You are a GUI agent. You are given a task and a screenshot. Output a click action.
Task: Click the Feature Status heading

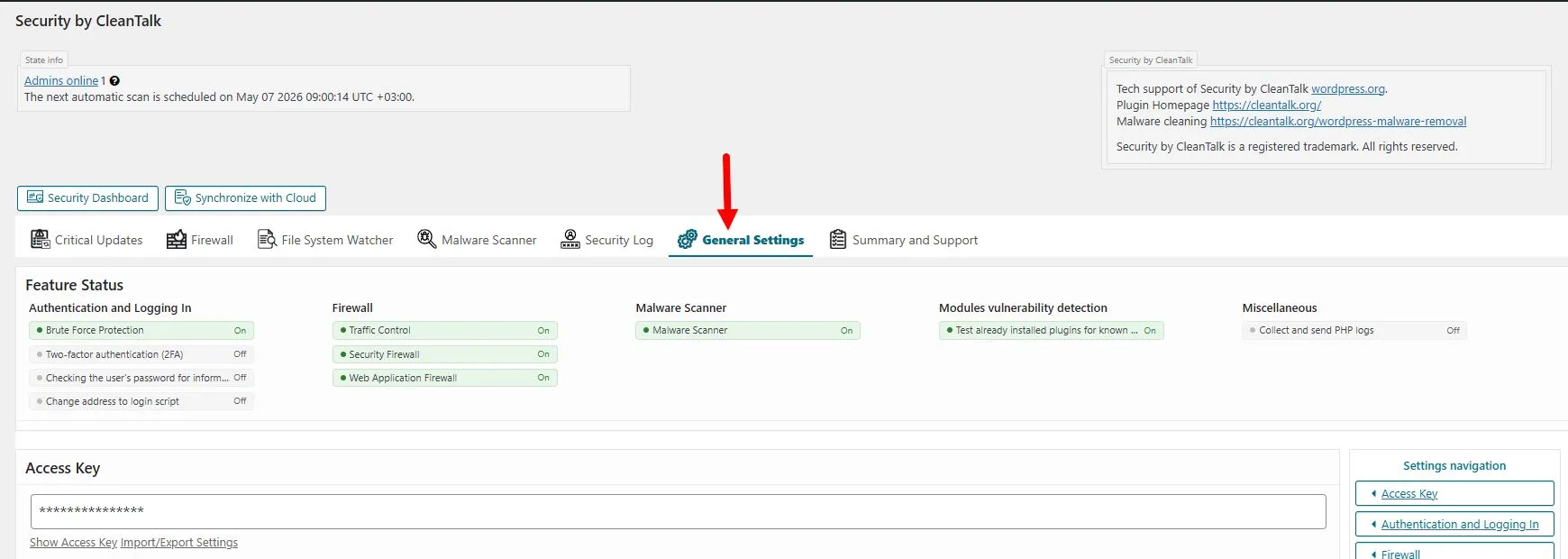click(x=75, y=285)
